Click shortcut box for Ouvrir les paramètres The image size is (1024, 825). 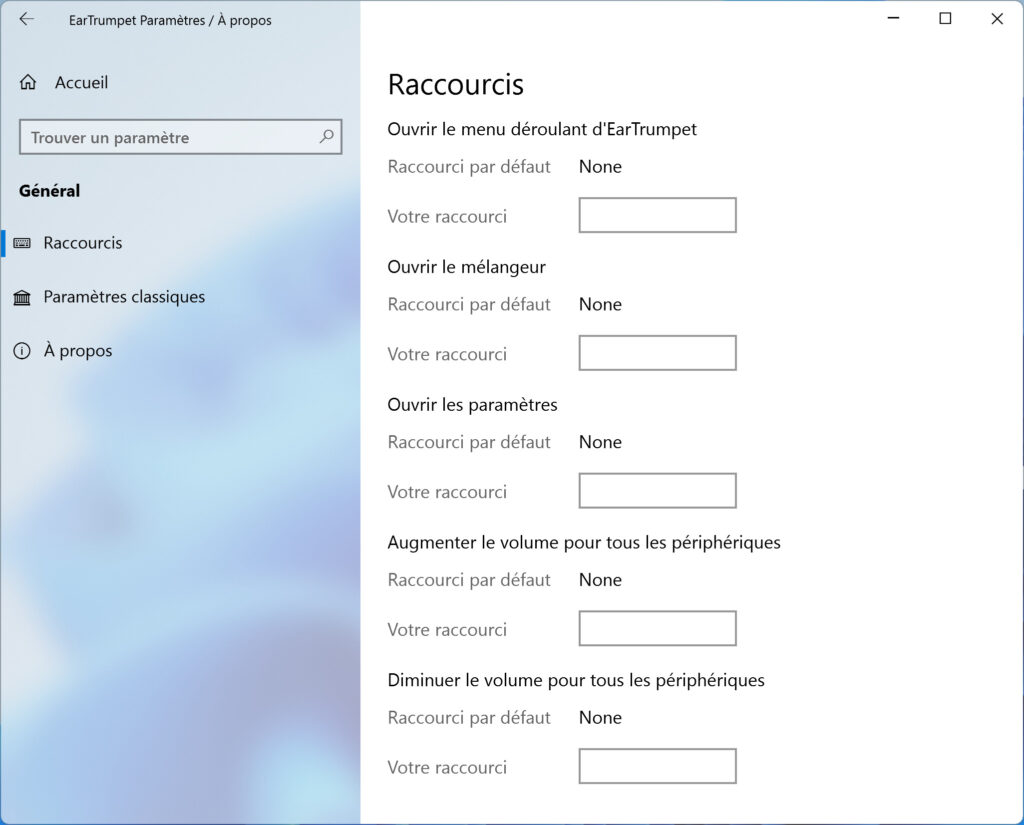[658, 491]
